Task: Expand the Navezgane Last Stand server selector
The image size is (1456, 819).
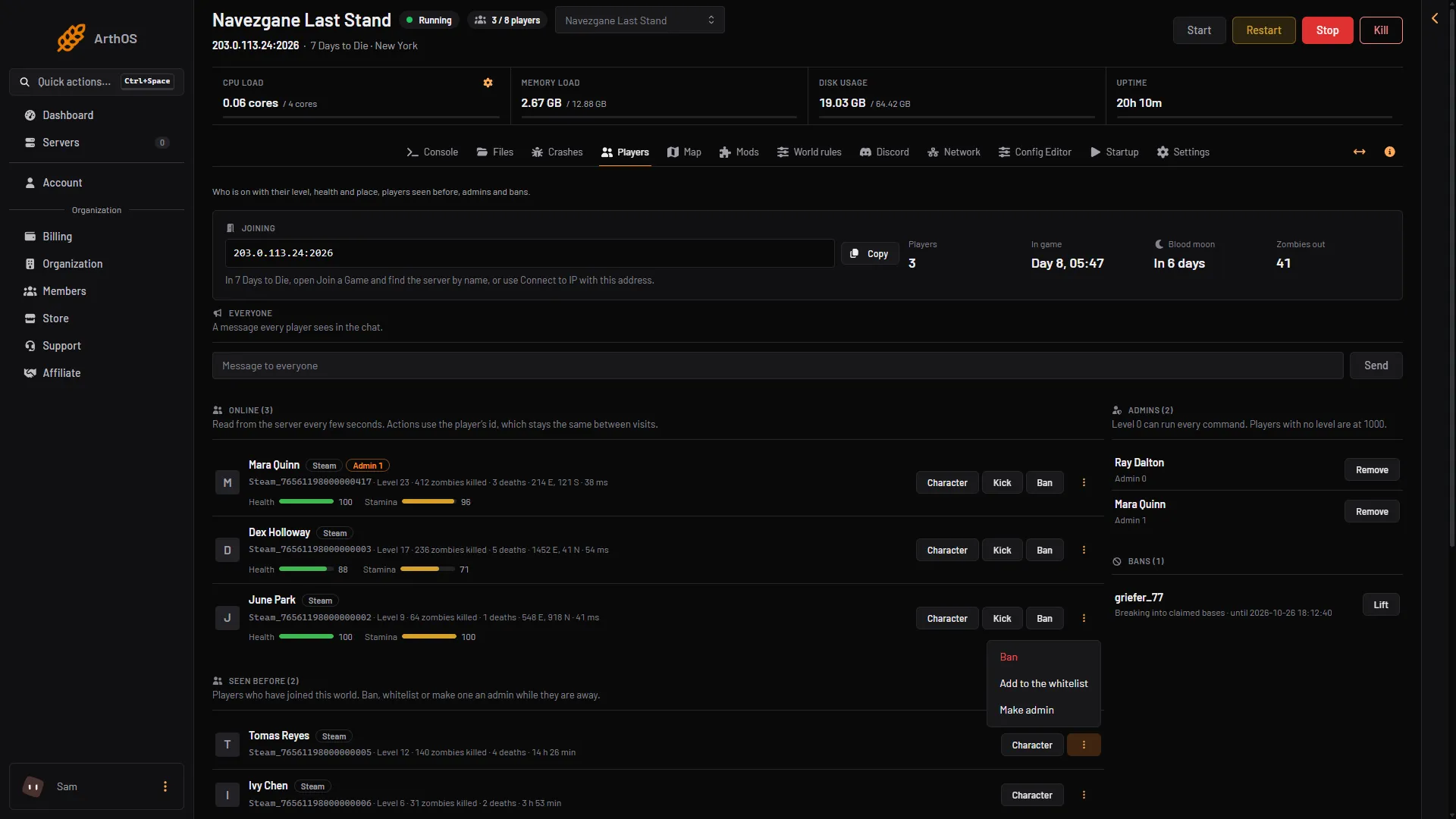Action: tap(639, 20)
